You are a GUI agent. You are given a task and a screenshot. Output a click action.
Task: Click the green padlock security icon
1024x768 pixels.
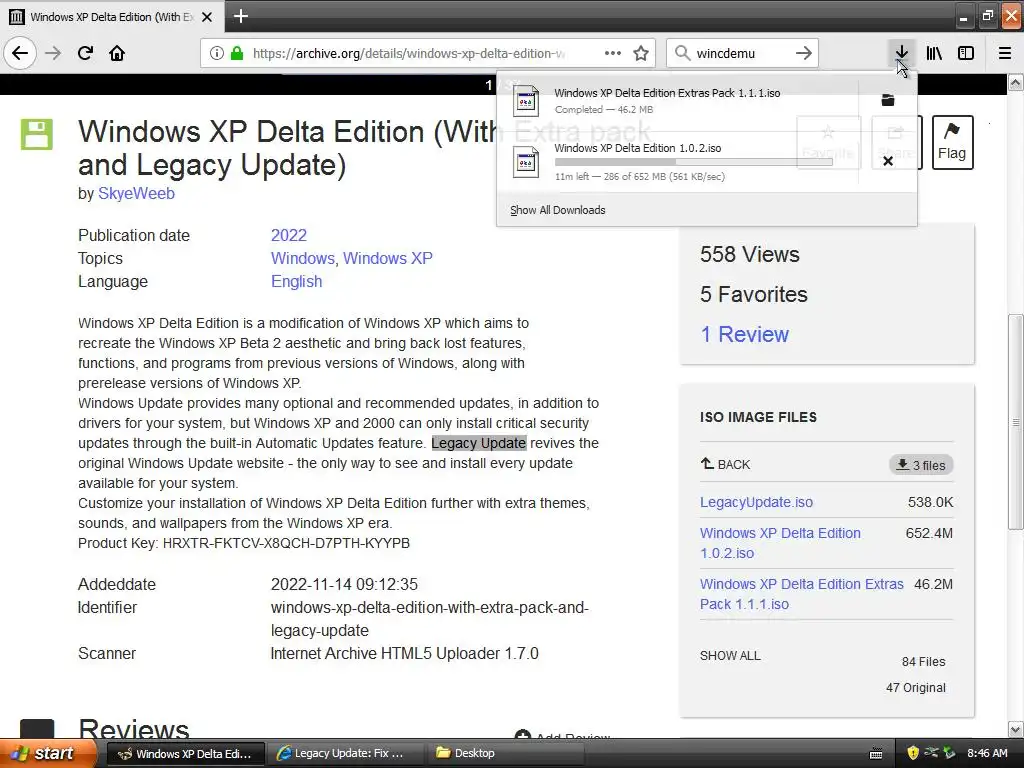pos(237,53)
